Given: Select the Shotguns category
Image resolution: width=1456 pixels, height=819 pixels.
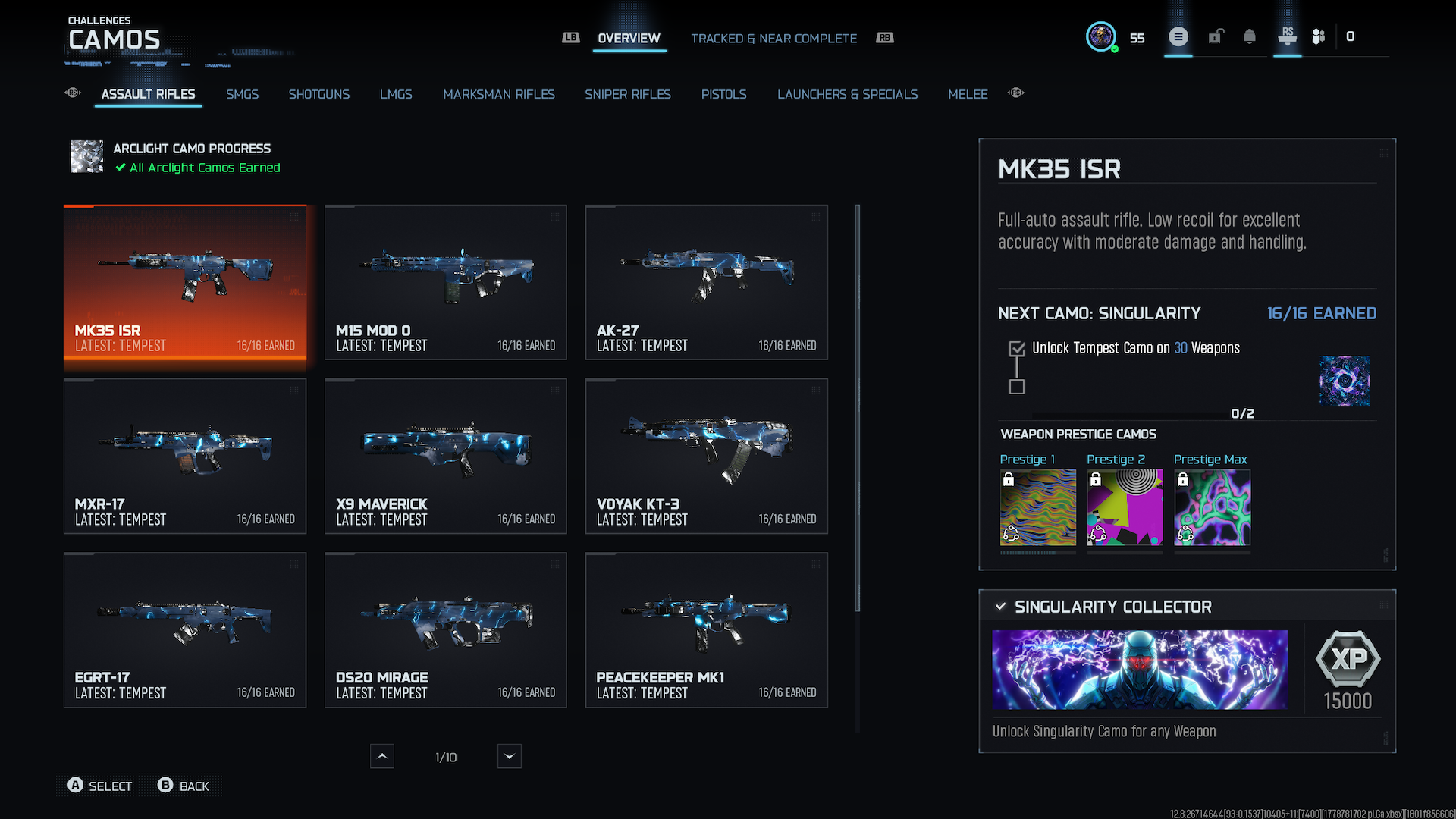Looking at the screenshot, I should [x=318, y=94].
